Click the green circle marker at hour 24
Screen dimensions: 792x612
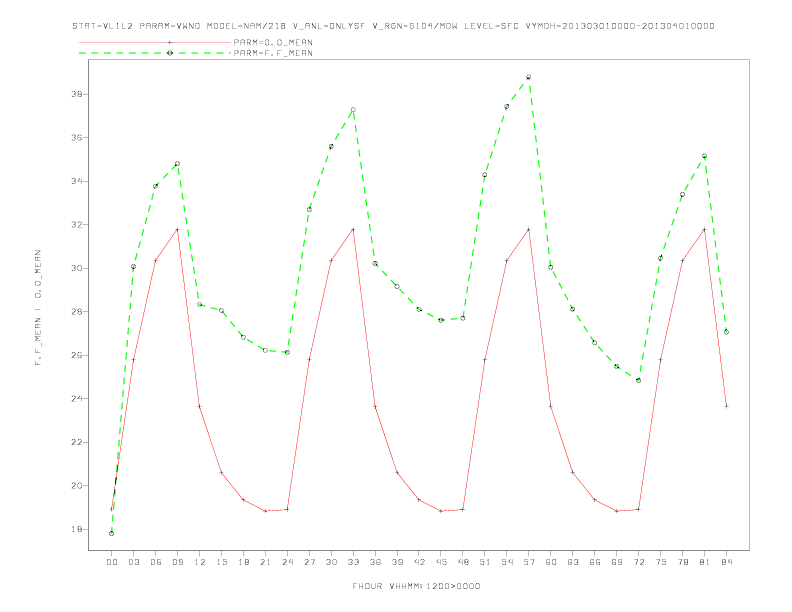(287, 352)
